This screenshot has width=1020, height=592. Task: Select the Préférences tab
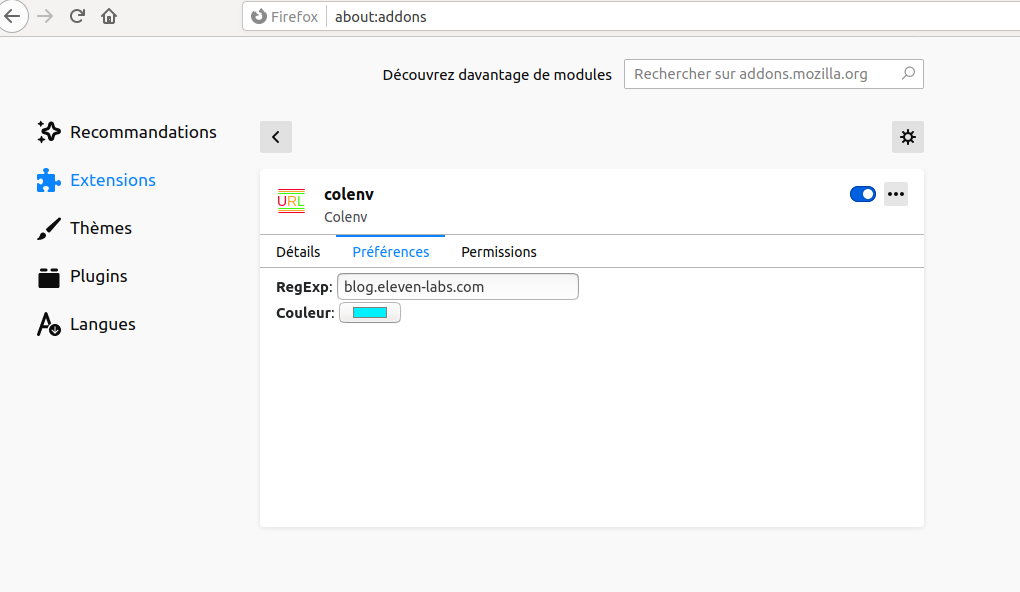391,252
